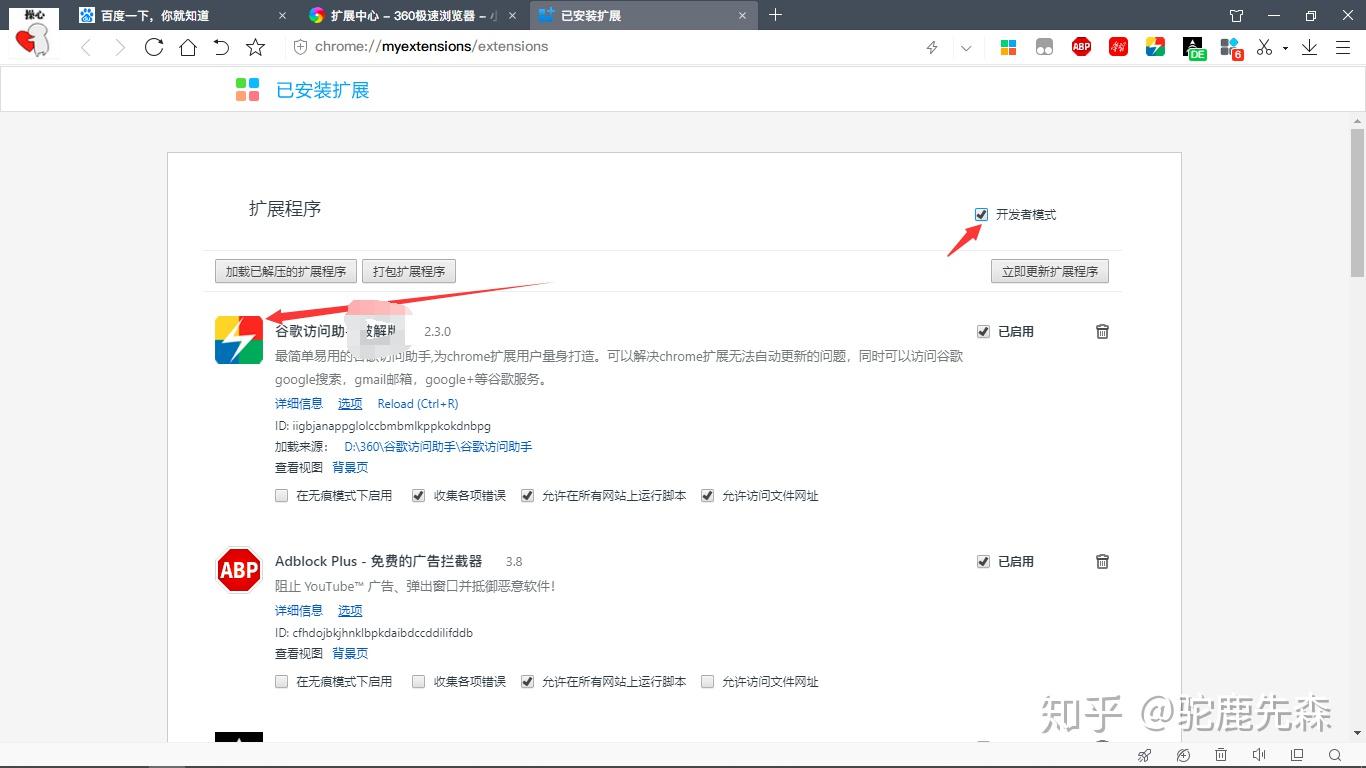This screenshot has height=768, width=1366.
Task: Toggle 允许访问文件网址 for 谷歌访问助手
Action: tap(708, 495)
